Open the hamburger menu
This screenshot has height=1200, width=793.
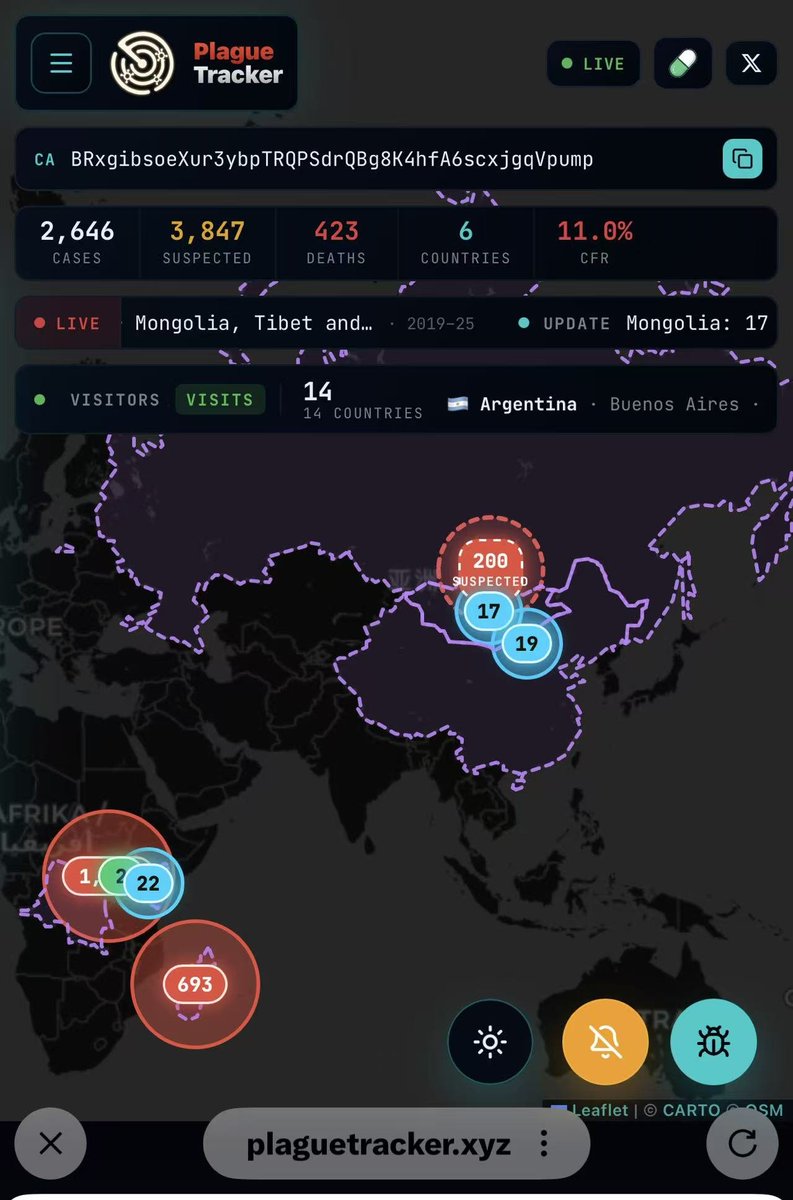tap(61, 63)
